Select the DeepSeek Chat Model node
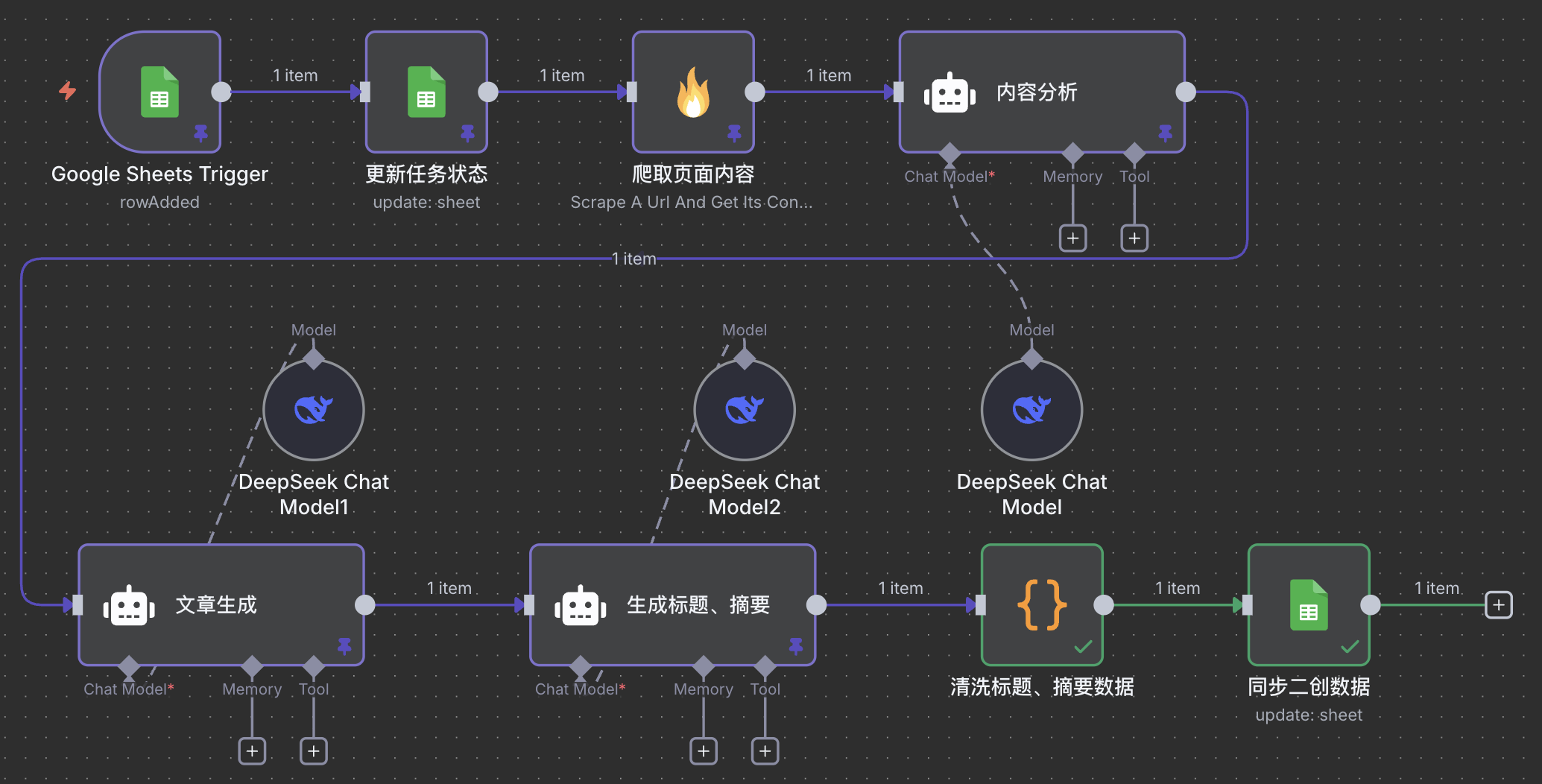The image size is (1542, 784). 1031,410
